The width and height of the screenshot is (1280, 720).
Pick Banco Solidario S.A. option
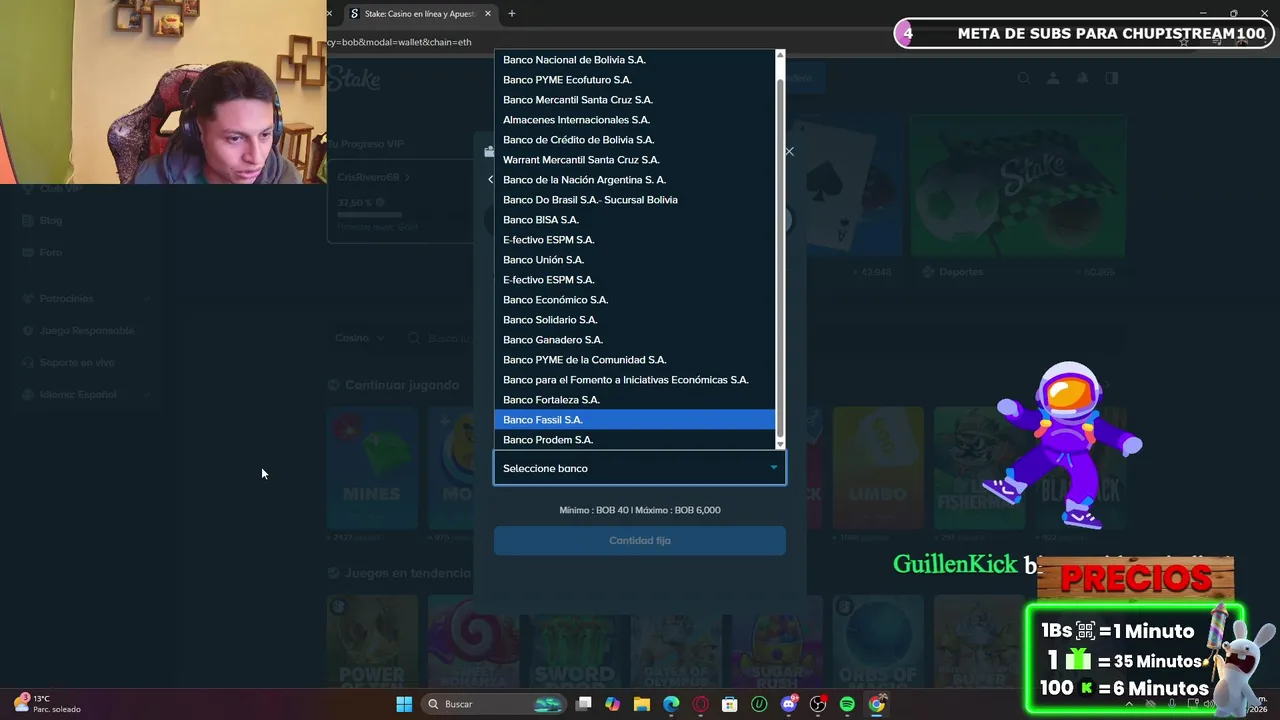click(634, 320)
